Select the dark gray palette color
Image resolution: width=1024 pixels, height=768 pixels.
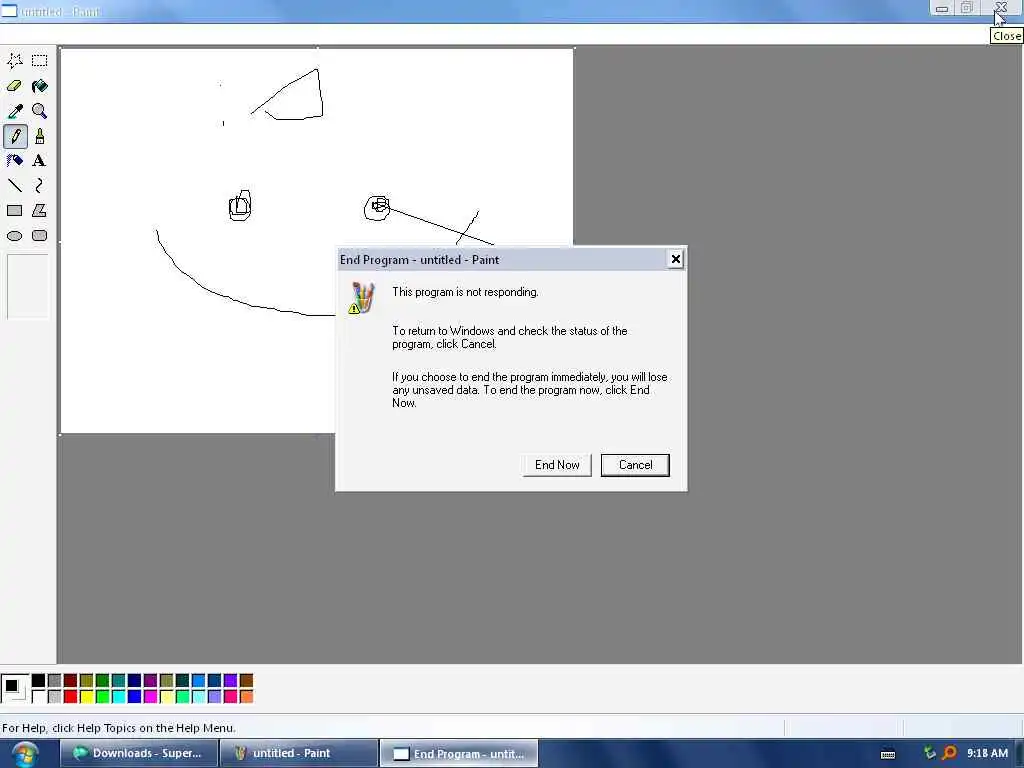54,680
